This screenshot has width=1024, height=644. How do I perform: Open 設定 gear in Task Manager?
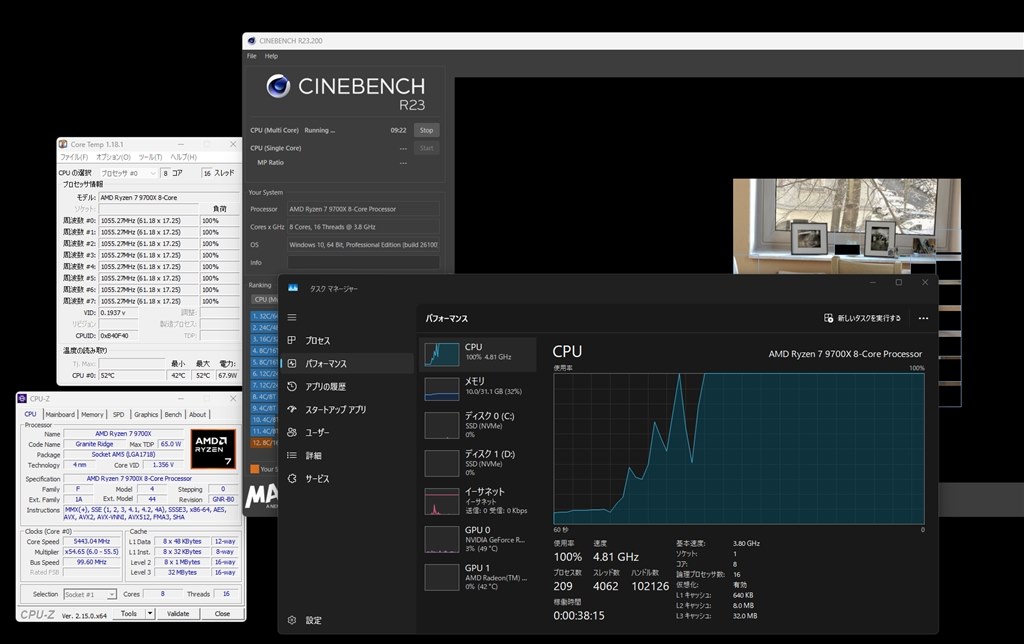[292, 620]
